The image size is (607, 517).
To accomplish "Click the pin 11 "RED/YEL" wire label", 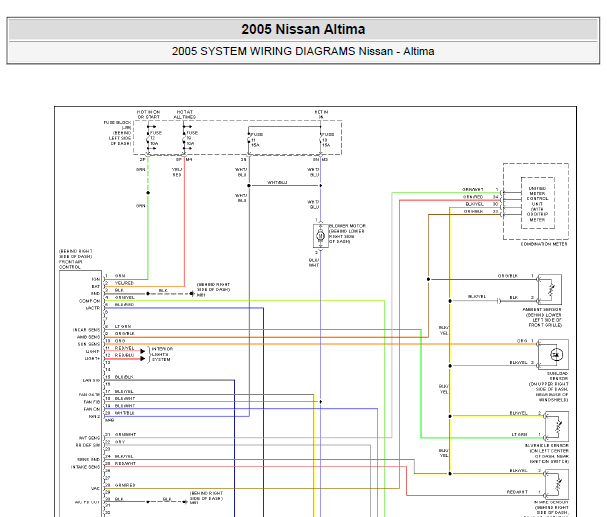I will 124,348.
